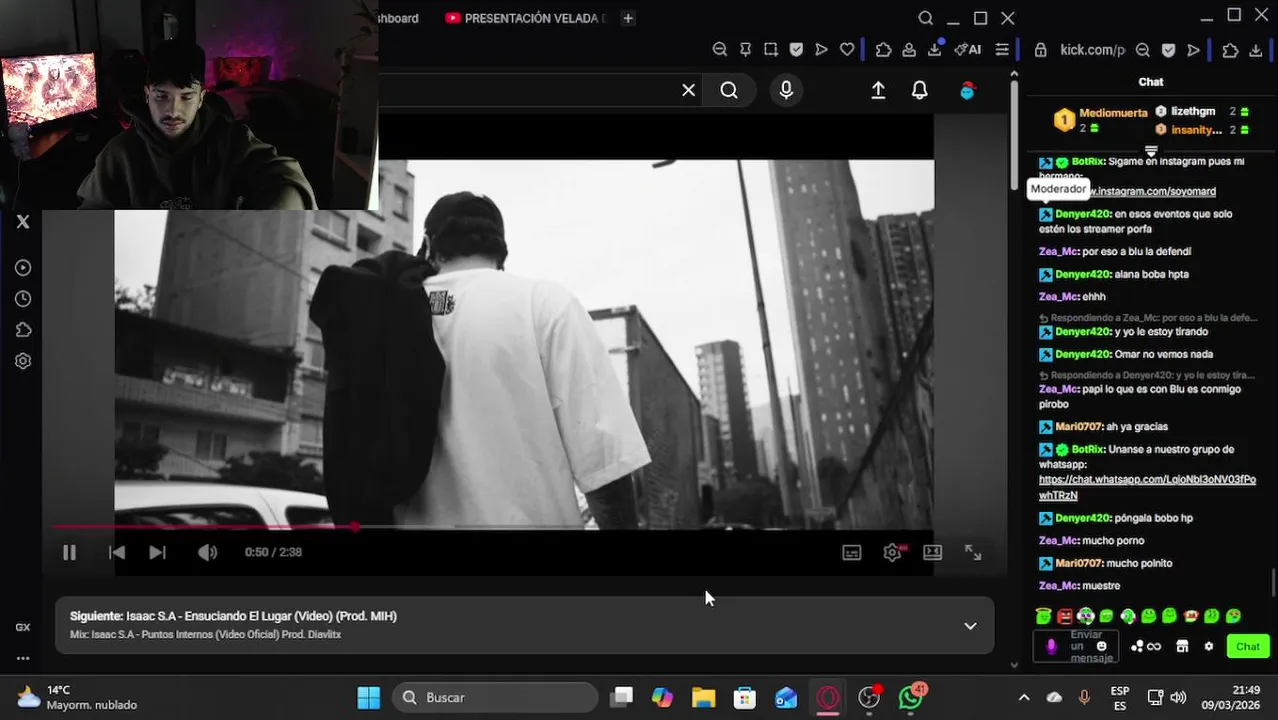Open X (Twitter) in Opera sidebar

pyautogui.click(x=23, y=222)
